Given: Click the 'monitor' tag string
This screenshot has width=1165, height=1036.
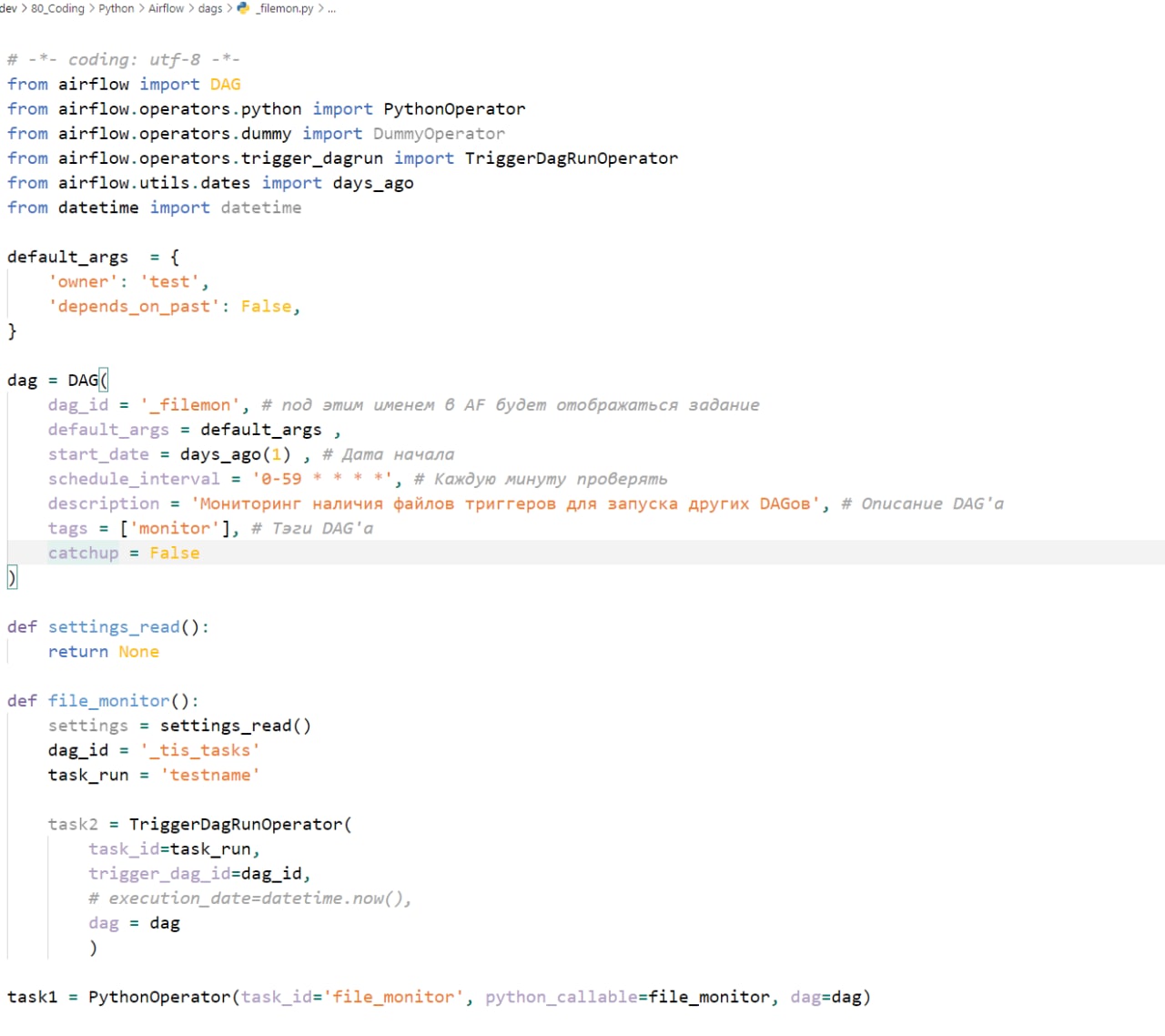Looking at the screenshot, I should 174,527.
